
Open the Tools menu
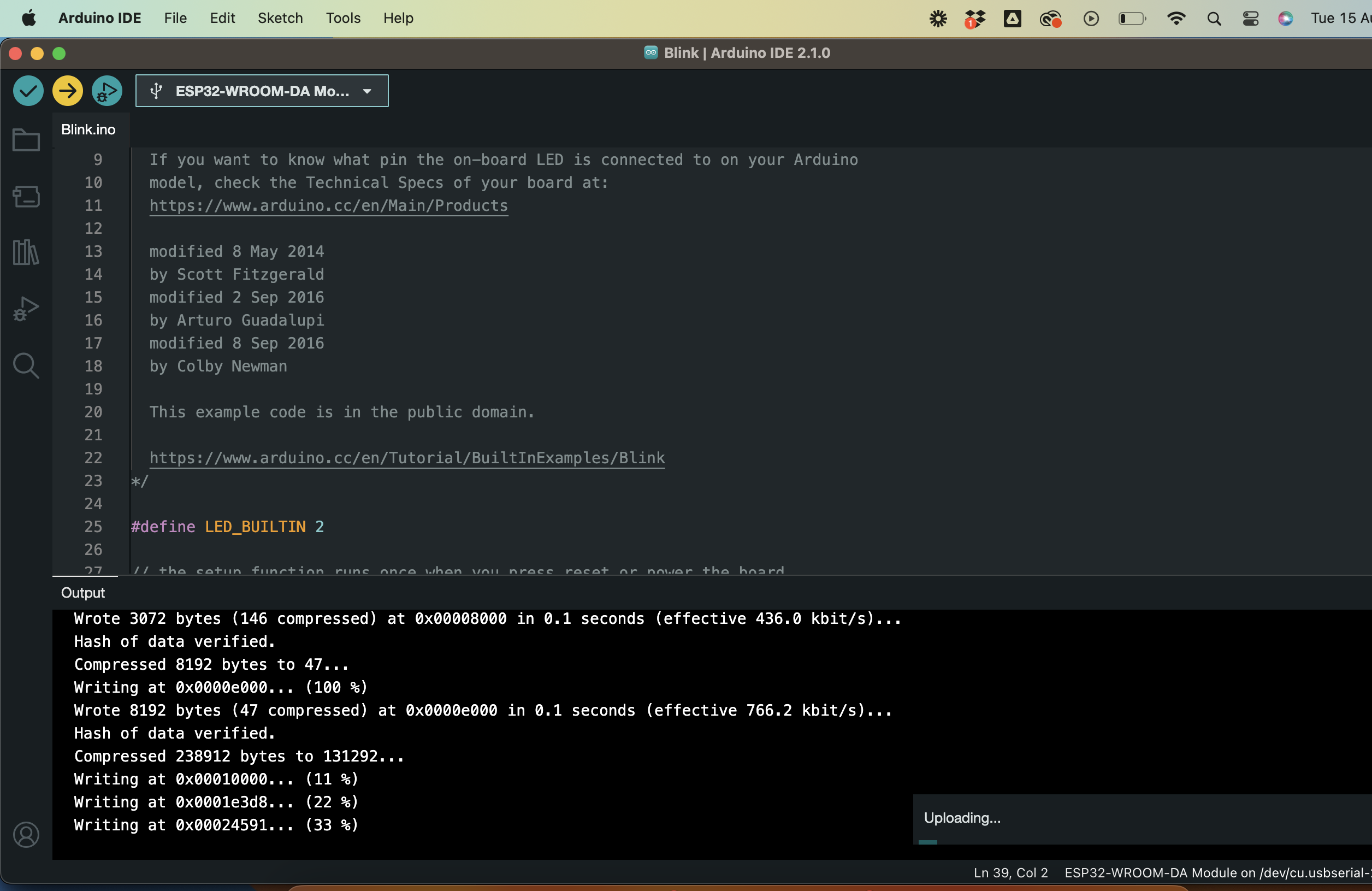click(x=343, y=19)
